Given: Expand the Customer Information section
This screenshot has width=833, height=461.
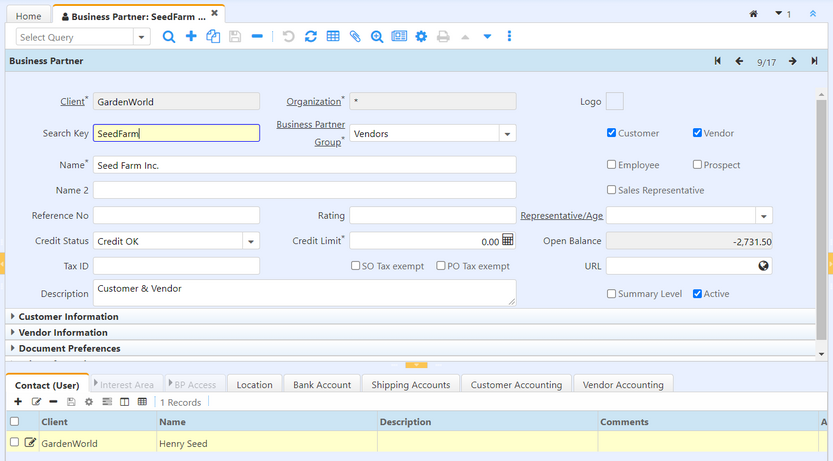Looking at the screenshot, I should click(x=68, y=317).
